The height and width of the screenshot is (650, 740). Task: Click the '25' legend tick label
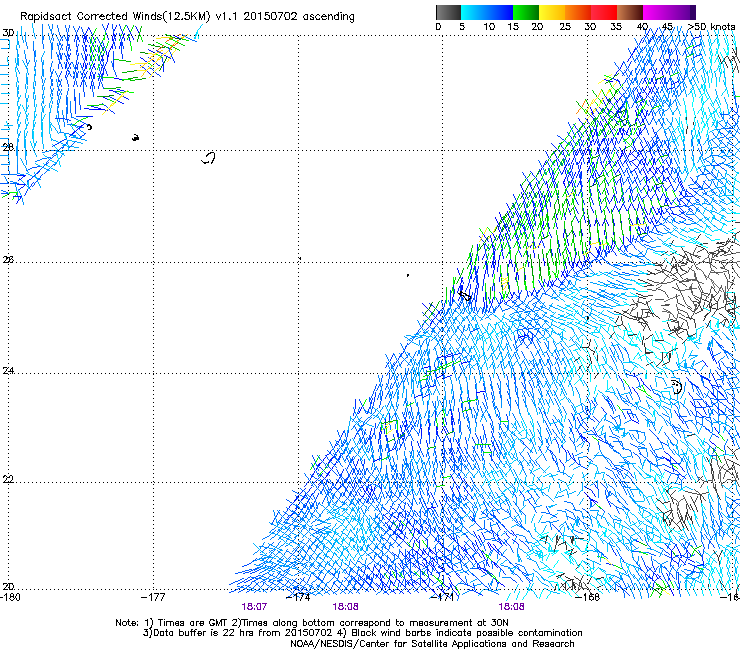pos(565,27)
